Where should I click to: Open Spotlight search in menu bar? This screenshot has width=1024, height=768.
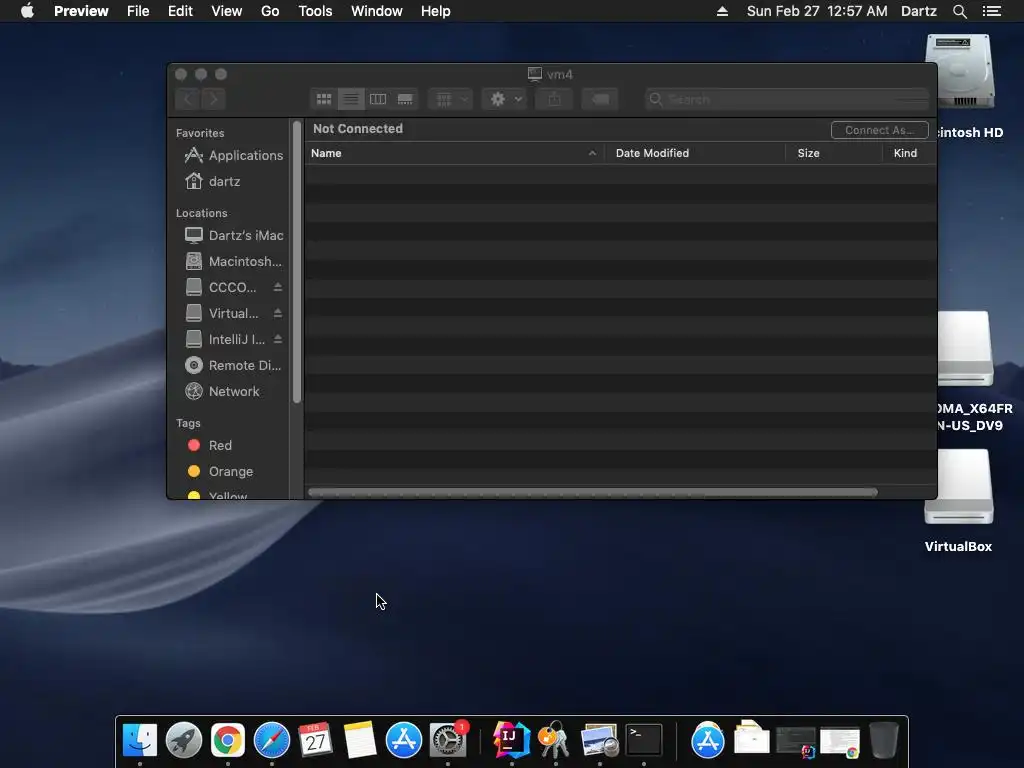point(960,11)
